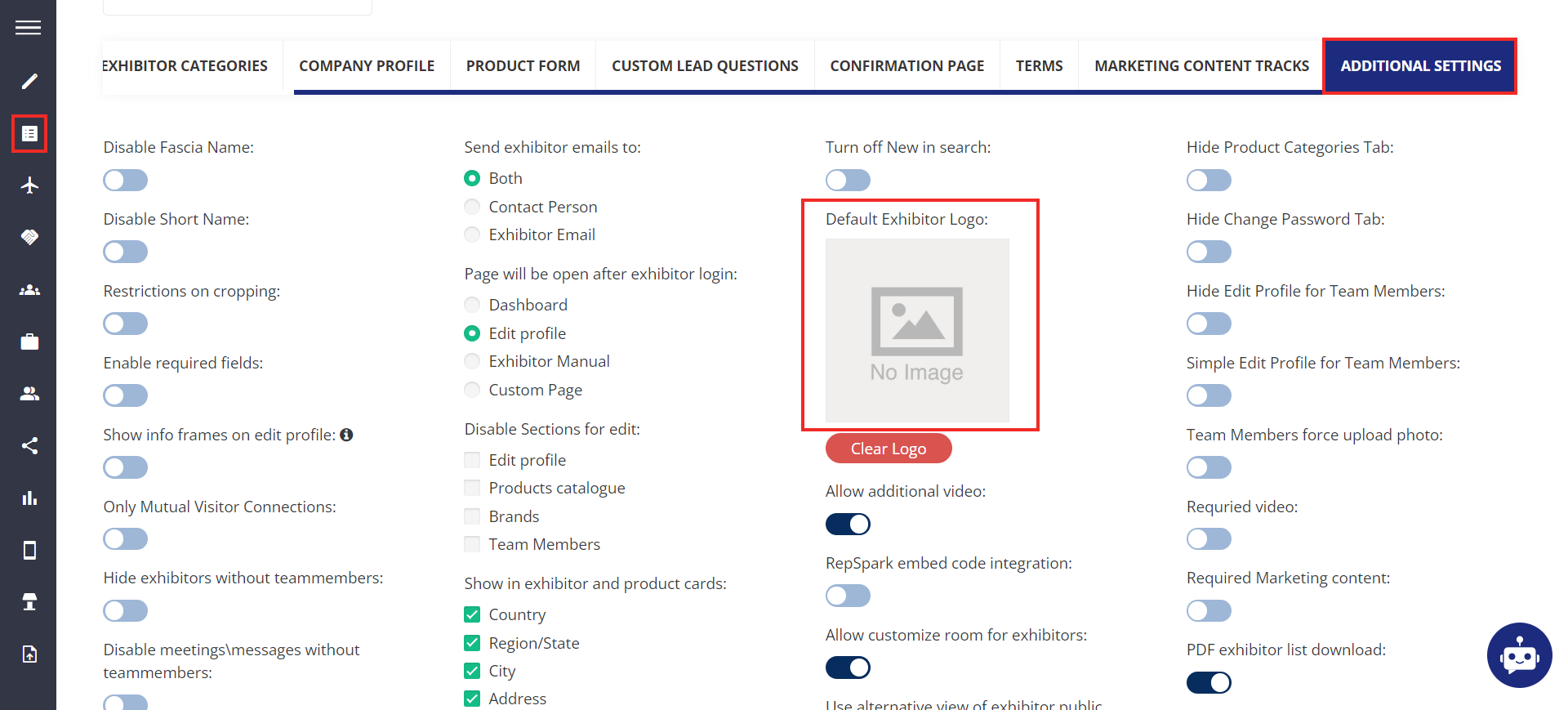Open the Custom Lead Questions tab
Viewport: 1568px width, 710px height.
click(705, 66)
